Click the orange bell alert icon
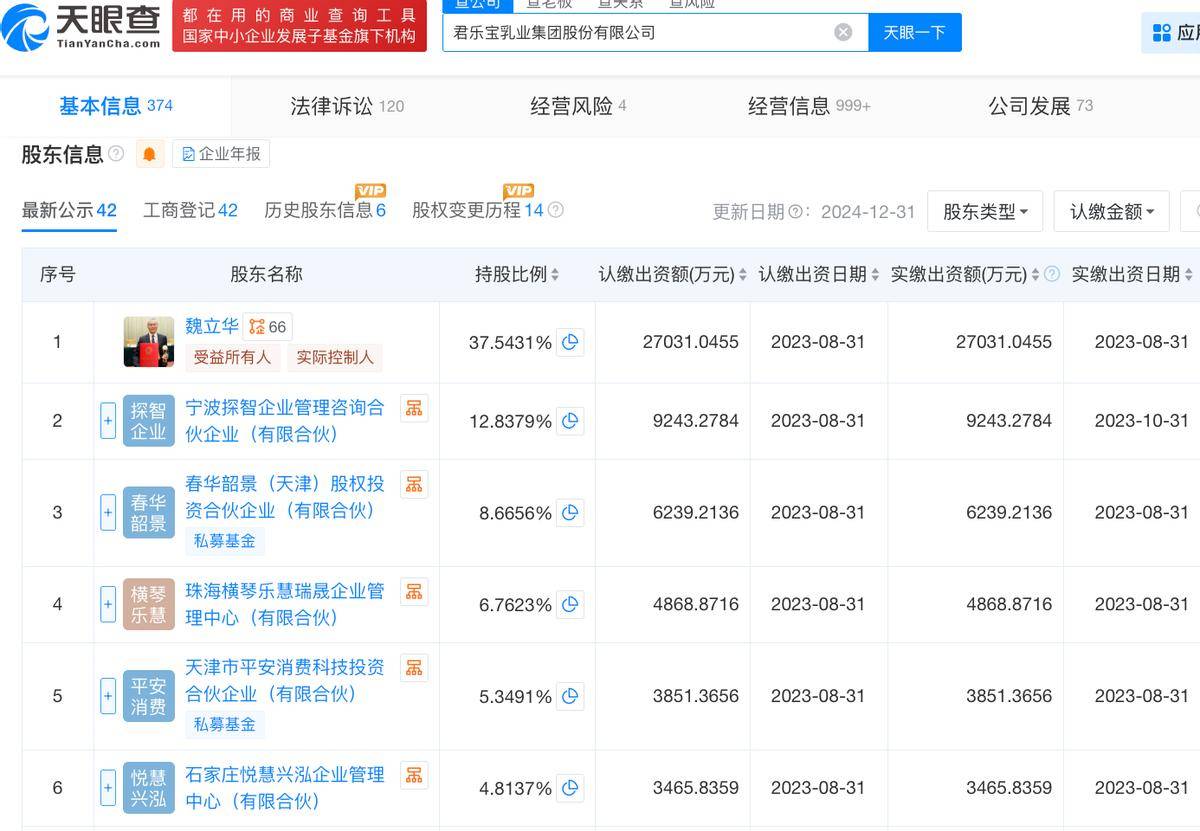The height and width of the screenshot is (831, 1200). pyautogui.click(x=150, y=154)
